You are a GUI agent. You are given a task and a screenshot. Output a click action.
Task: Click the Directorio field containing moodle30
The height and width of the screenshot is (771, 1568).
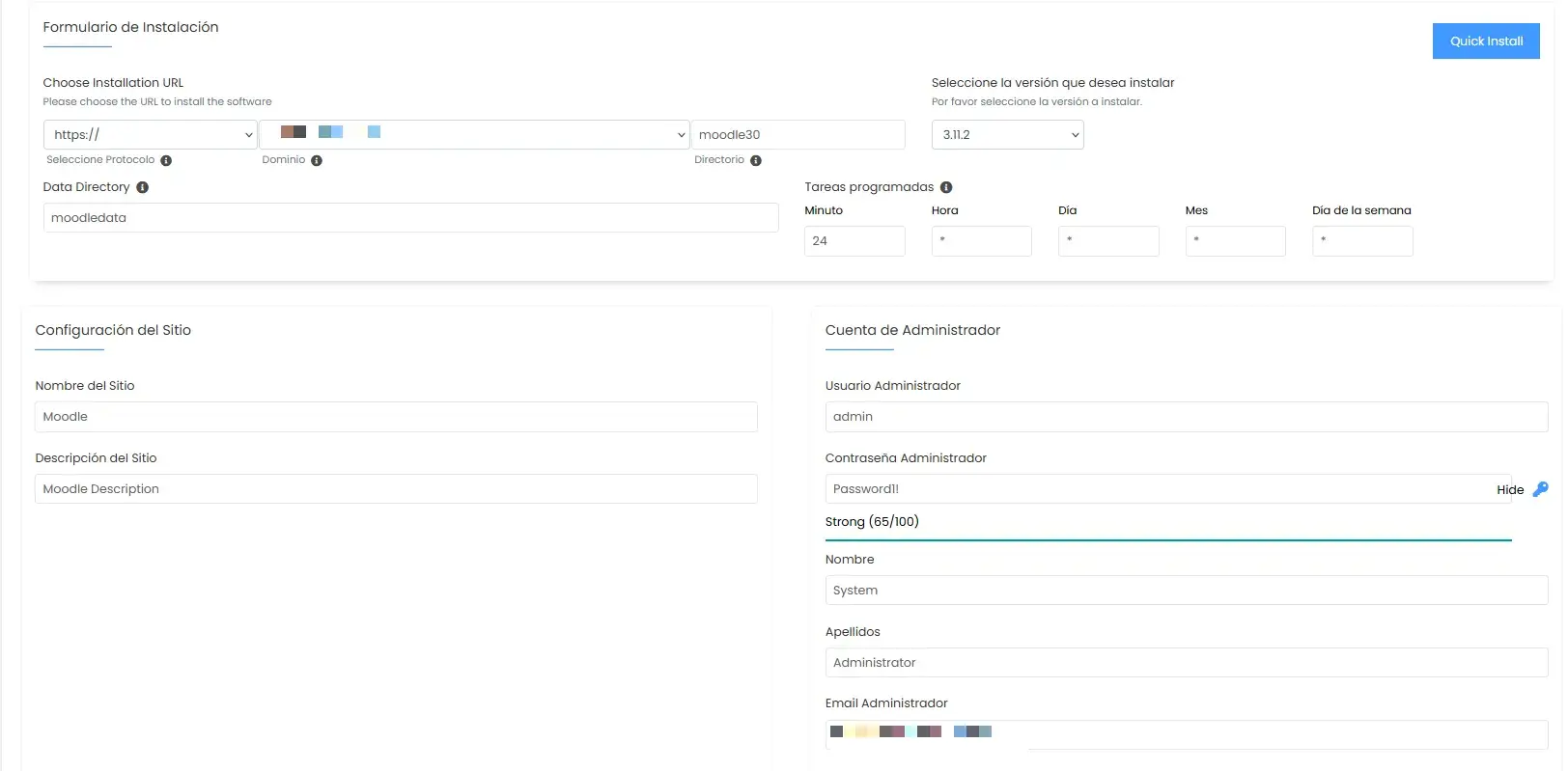pyautogui.click(x=798, y=134)
